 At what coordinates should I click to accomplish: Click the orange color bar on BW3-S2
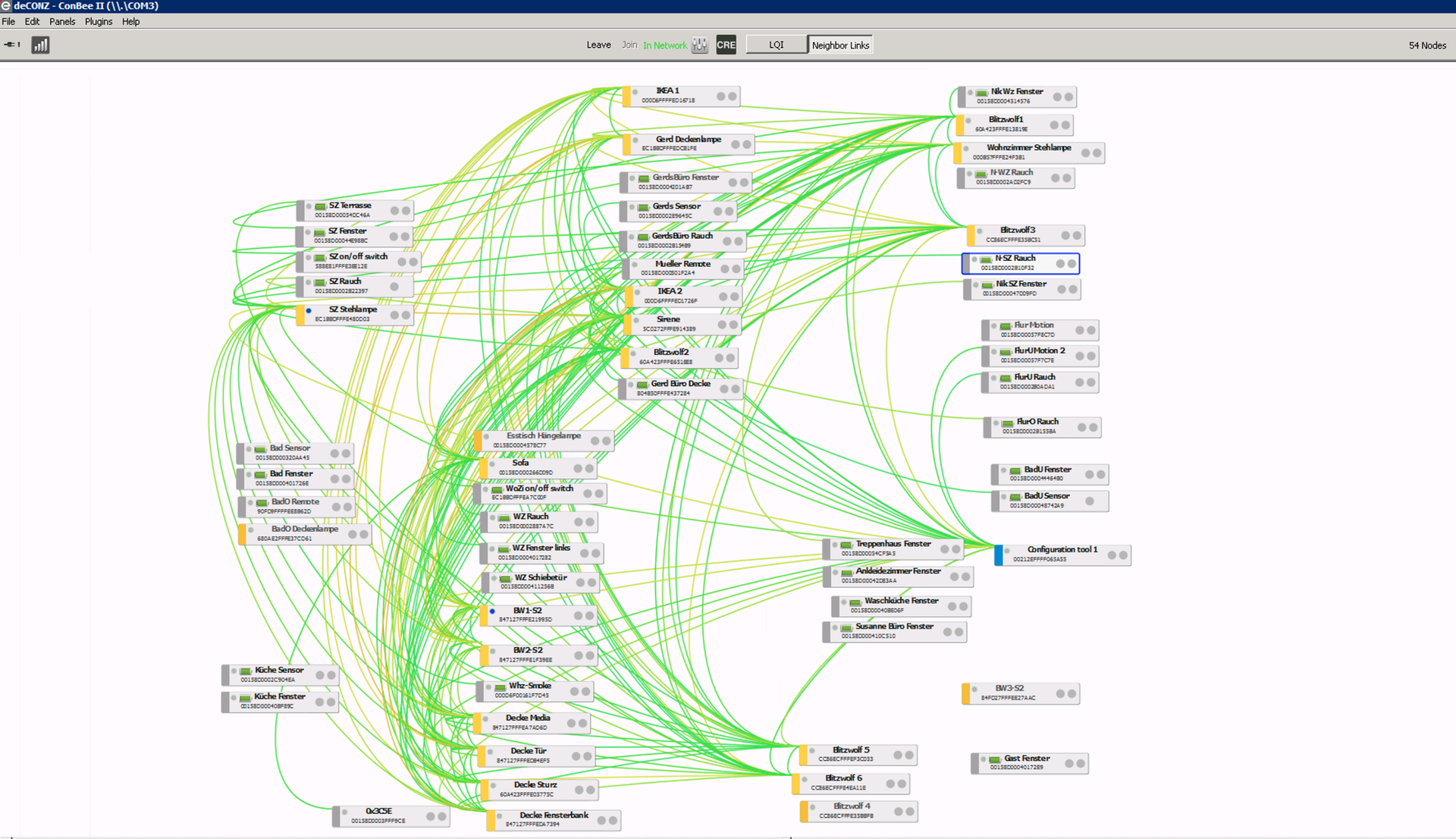[x=966, y=693]
